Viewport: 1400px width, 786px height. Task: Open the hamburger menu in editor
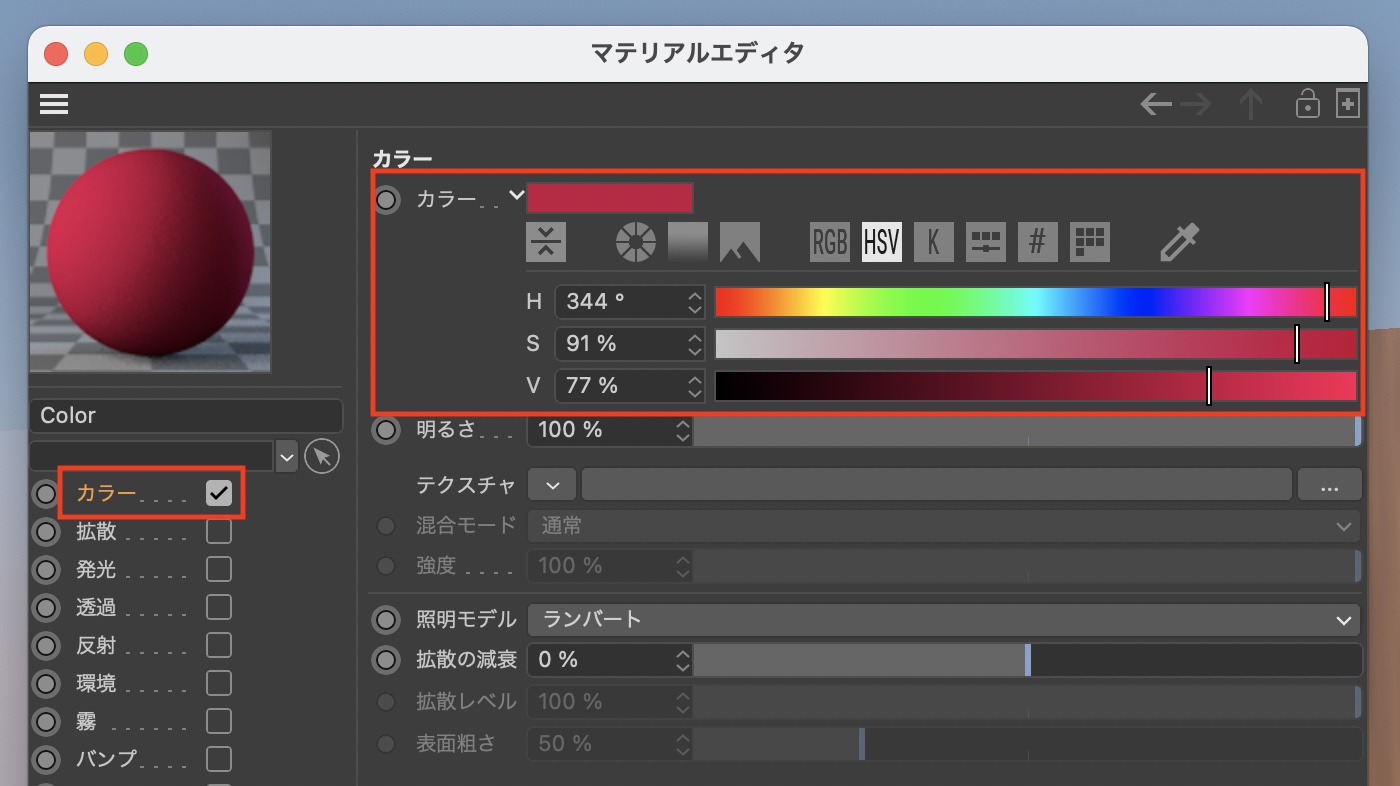[x=54, y=104]
